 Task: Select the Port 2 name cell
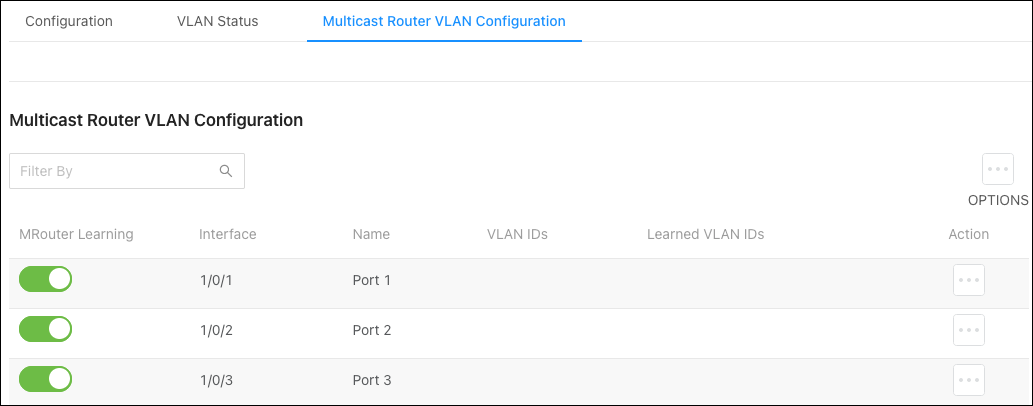click(x=372, y=330)
